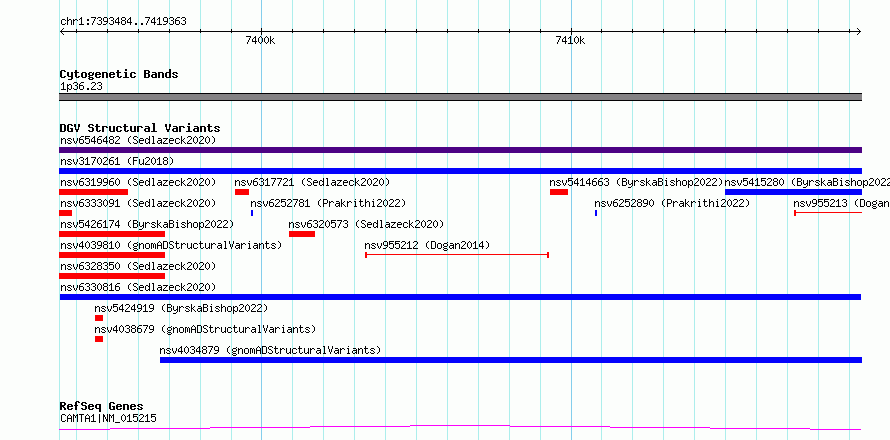Click the blue nsv3170261 variant bar
Image resolution: width=890 pixels, height=440 pixels.
pos(460,171)
